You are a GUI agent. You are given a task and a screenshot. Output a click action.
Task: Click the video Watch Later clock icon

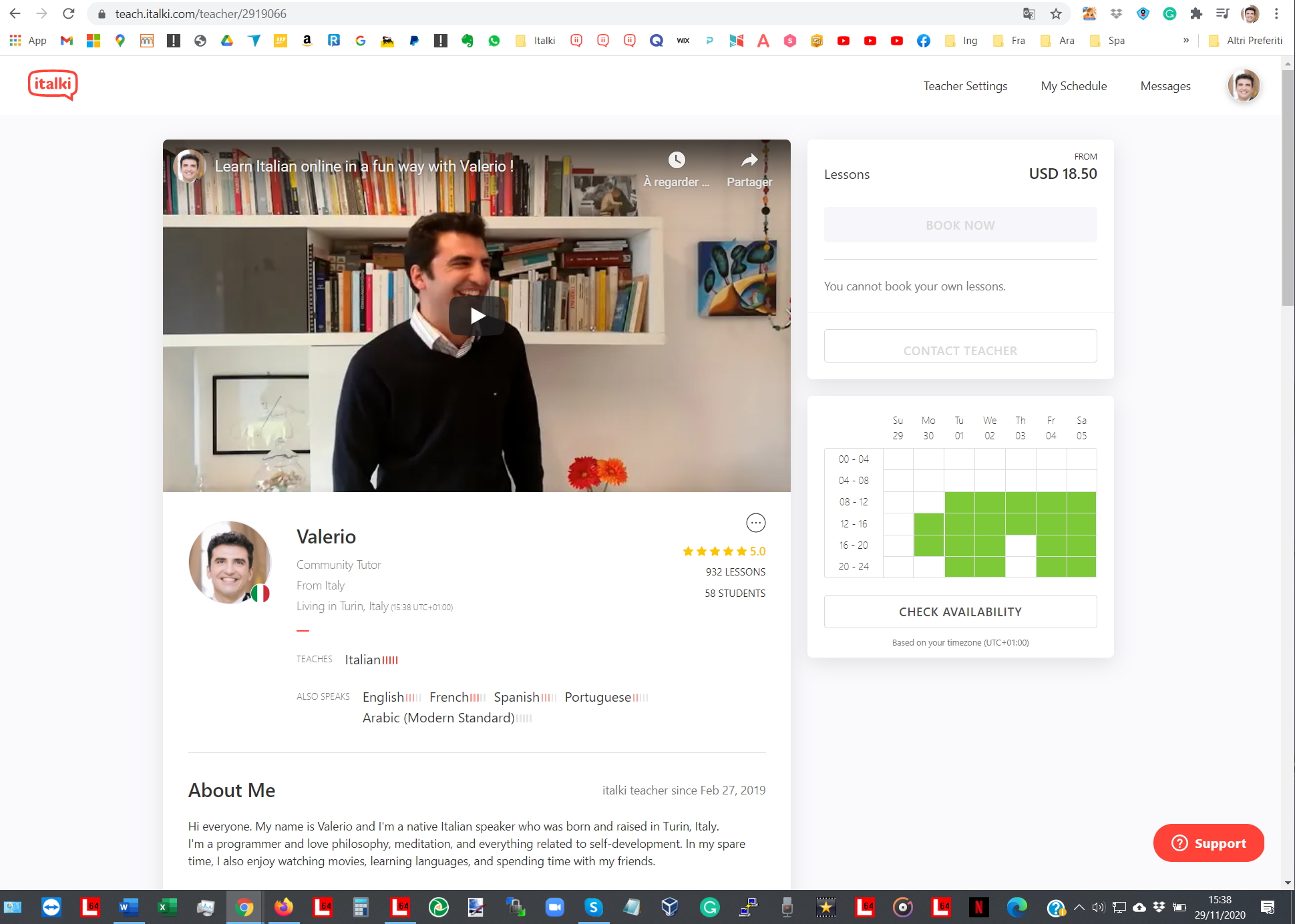tap(677, 160)
